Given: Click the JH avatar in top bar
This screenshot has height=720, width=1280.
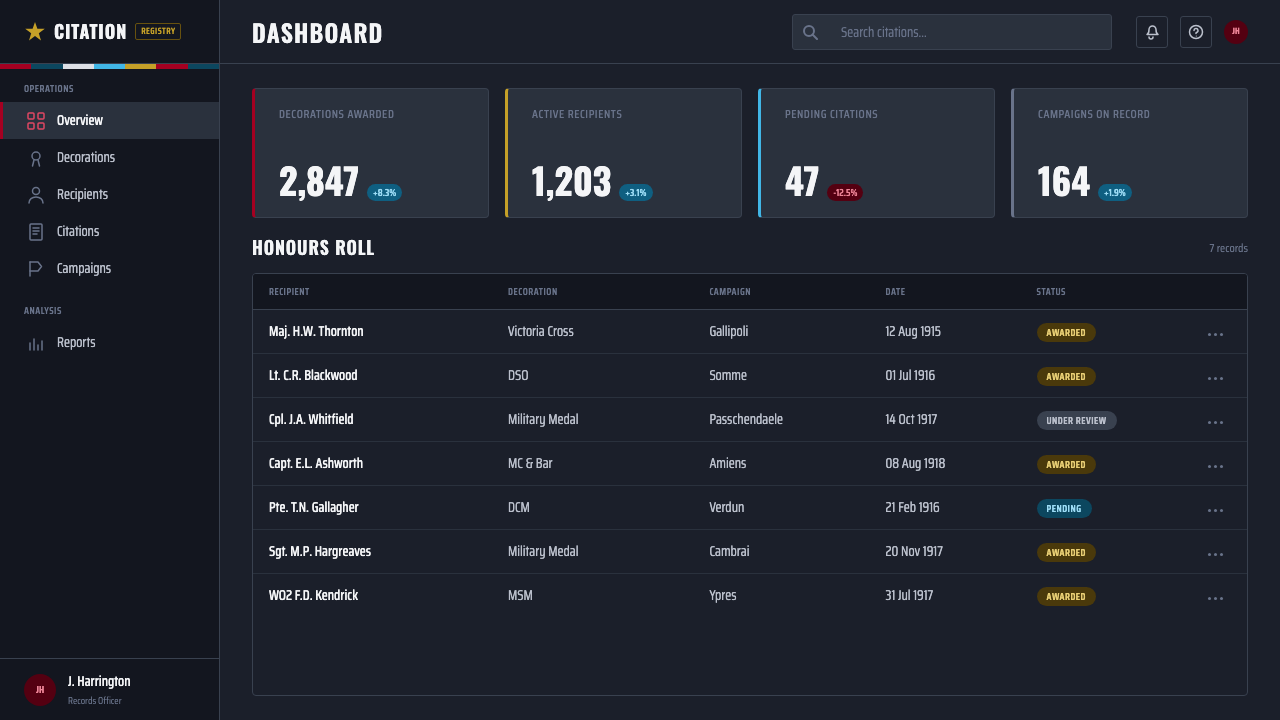Looking at the screenshot, I should coord(1236,32).
